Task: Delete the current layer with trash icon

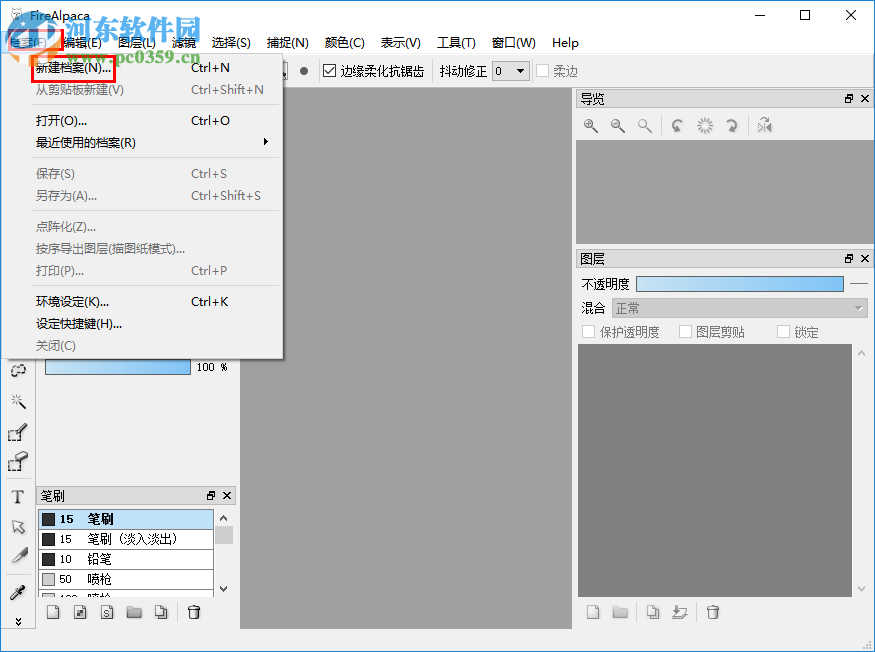Action: (x=713, y=611)
